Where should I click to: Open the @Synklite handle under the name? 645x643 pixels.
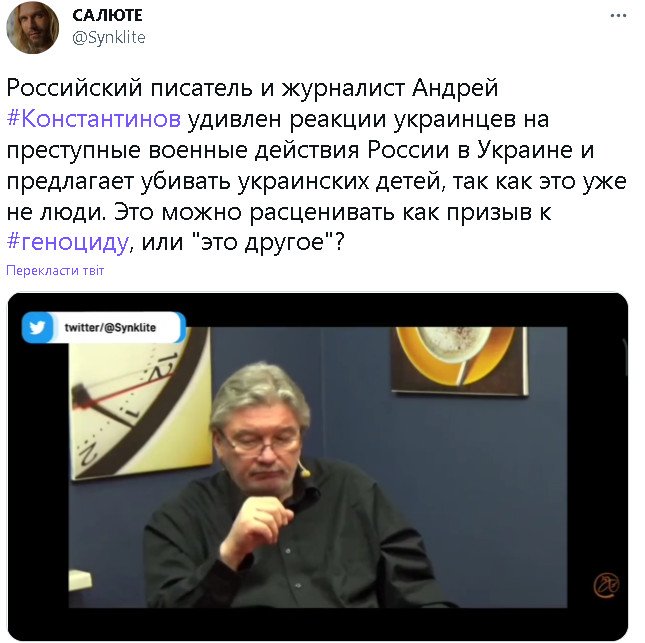[x=109, y=38]
